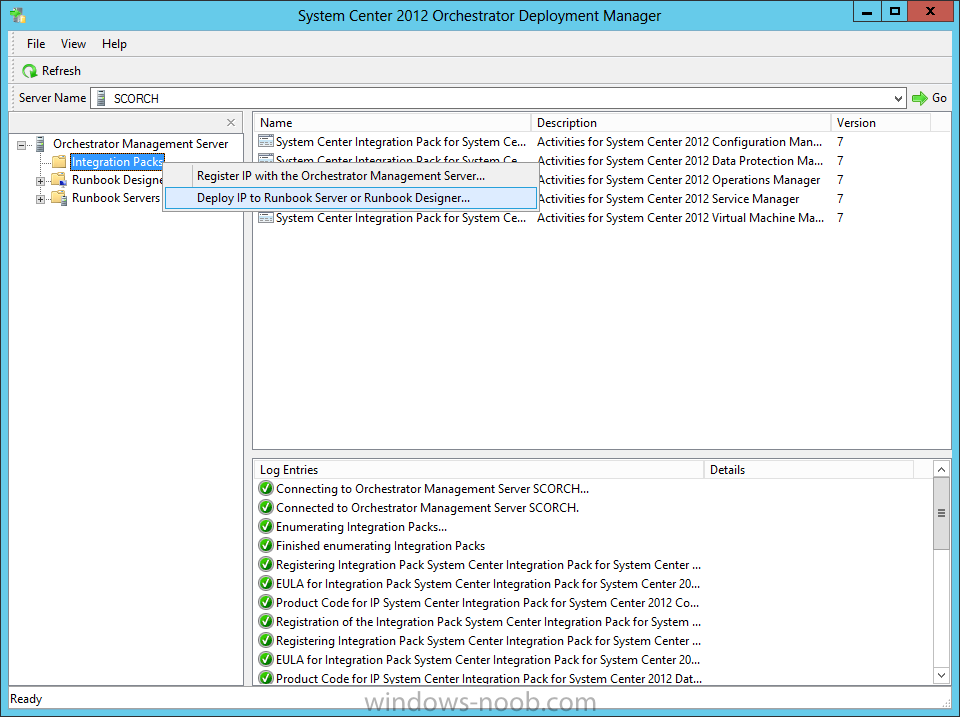Click the Go button label

(x=939, y=98)
